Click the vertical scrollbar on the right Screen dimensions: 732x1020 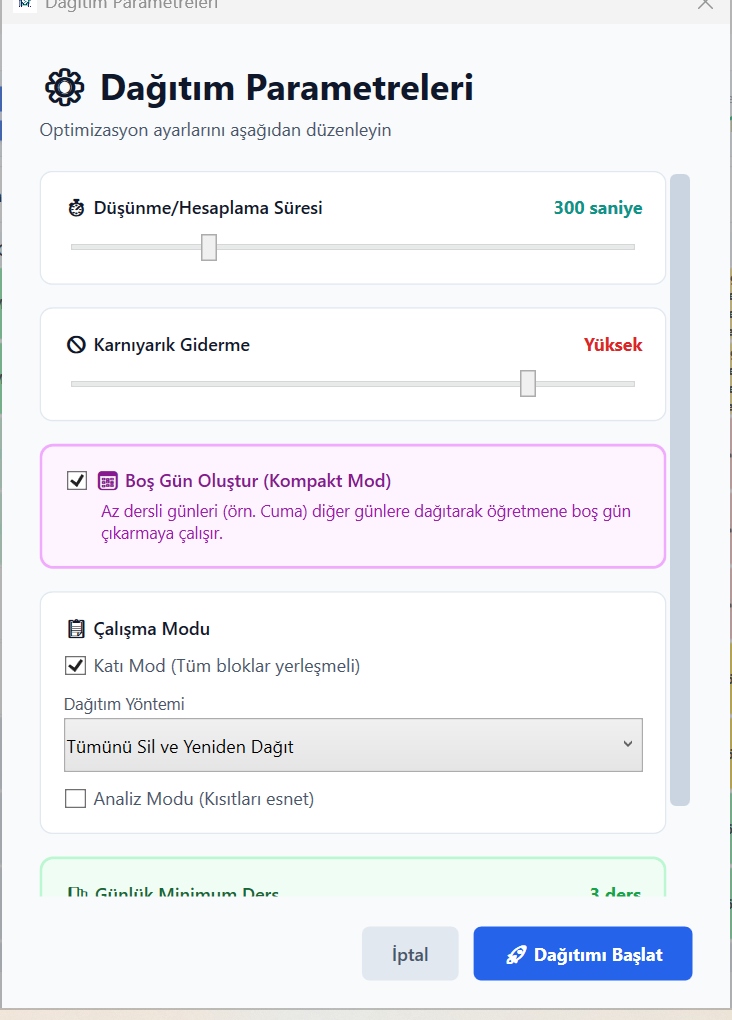tap(682, 490)
